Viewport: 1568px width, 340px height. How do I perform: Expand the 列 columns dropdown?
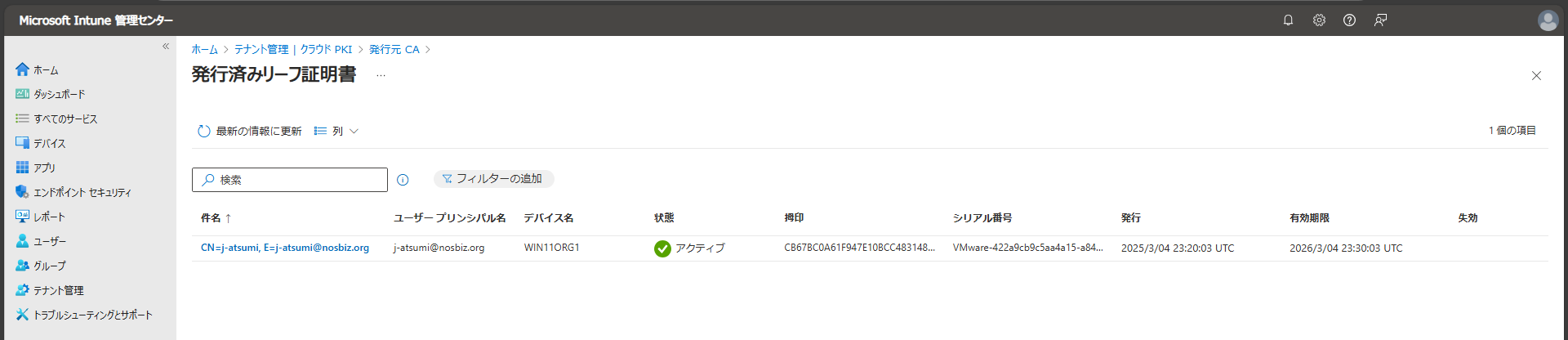[x=336, y=131]
